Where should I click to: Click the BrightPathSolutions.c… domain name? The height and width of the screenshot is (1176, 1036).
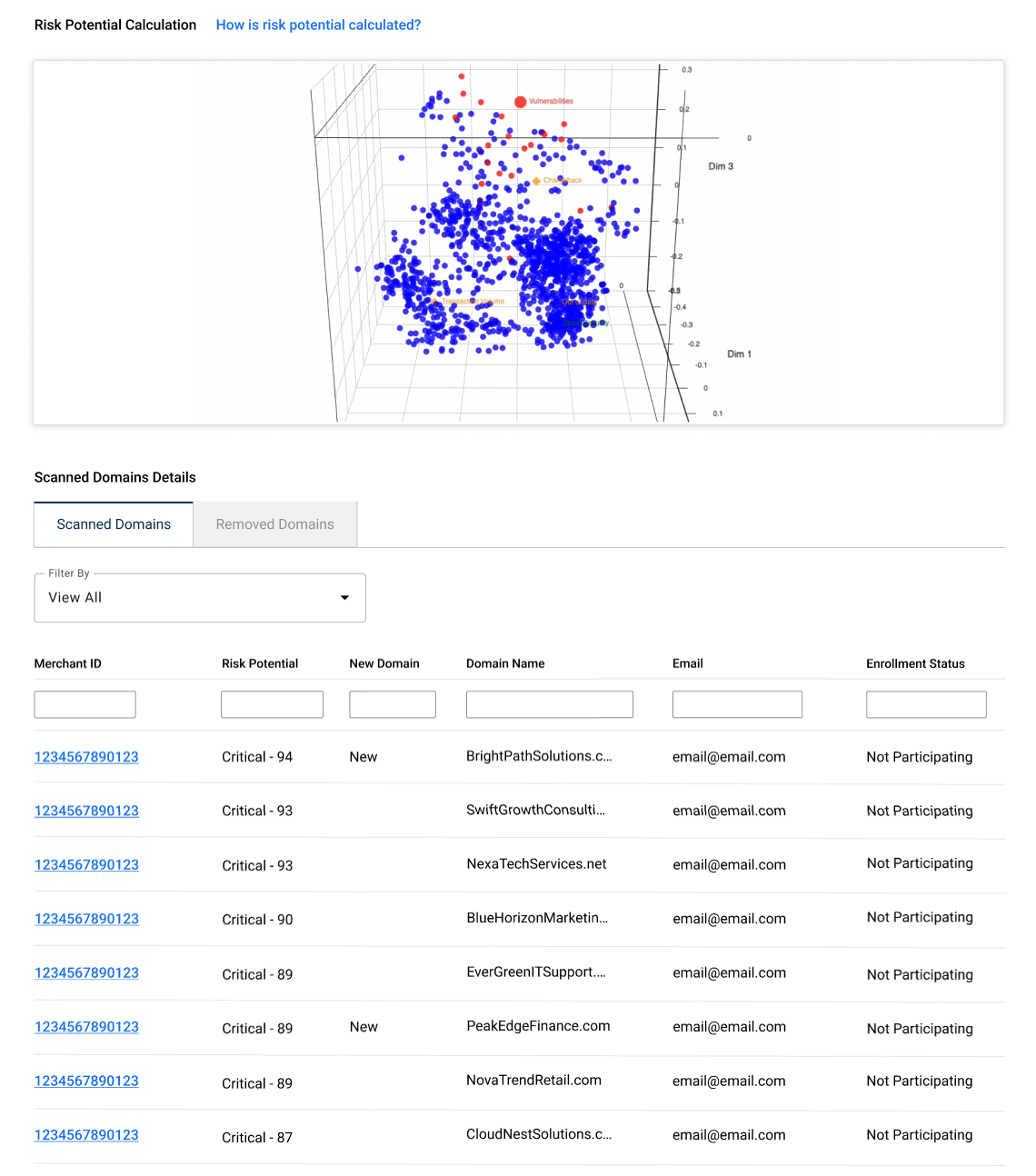click(x=539, y=756)
